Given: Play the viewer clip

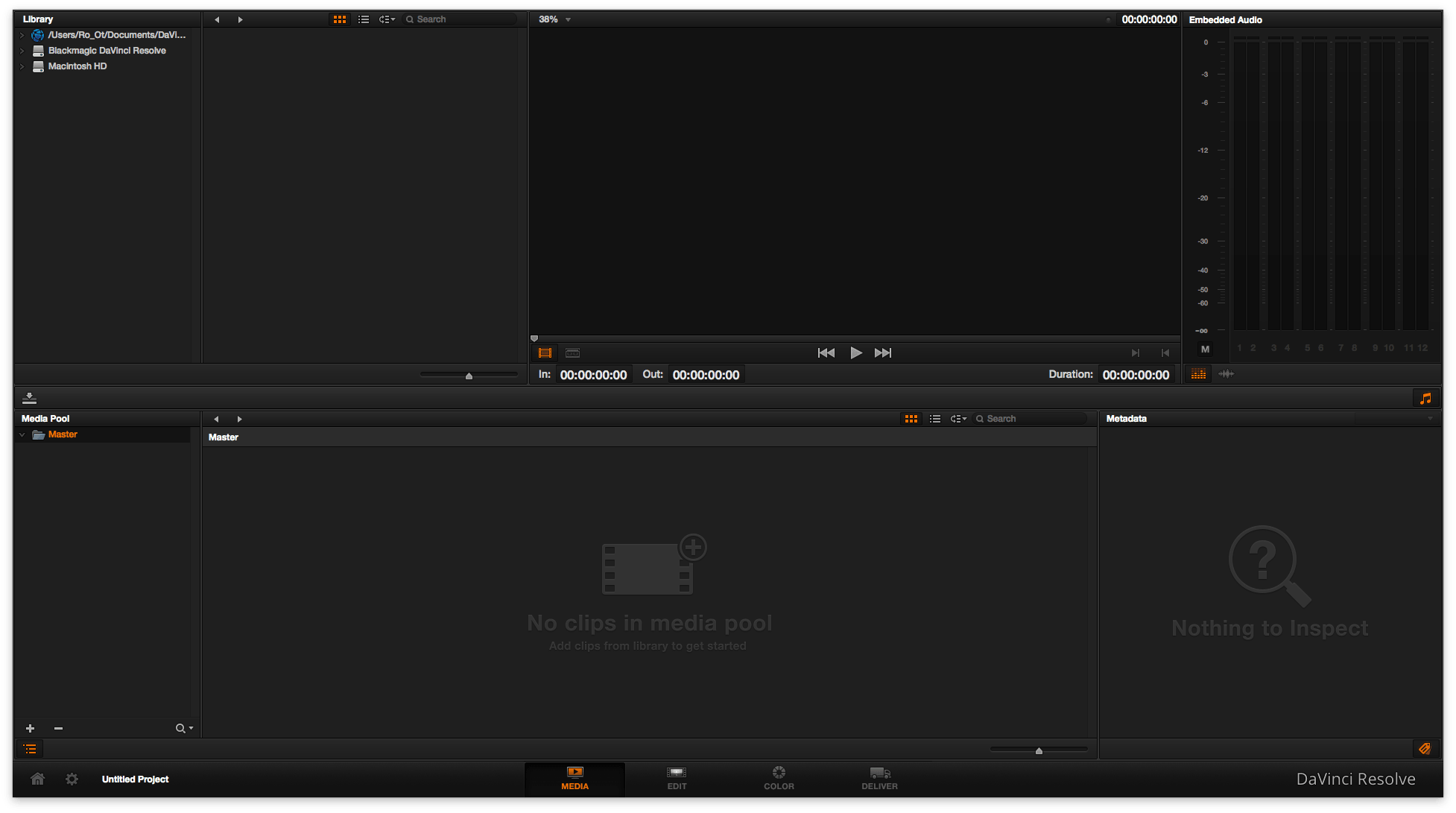Looking at the screenshot, I should click(x=856, y=352).
